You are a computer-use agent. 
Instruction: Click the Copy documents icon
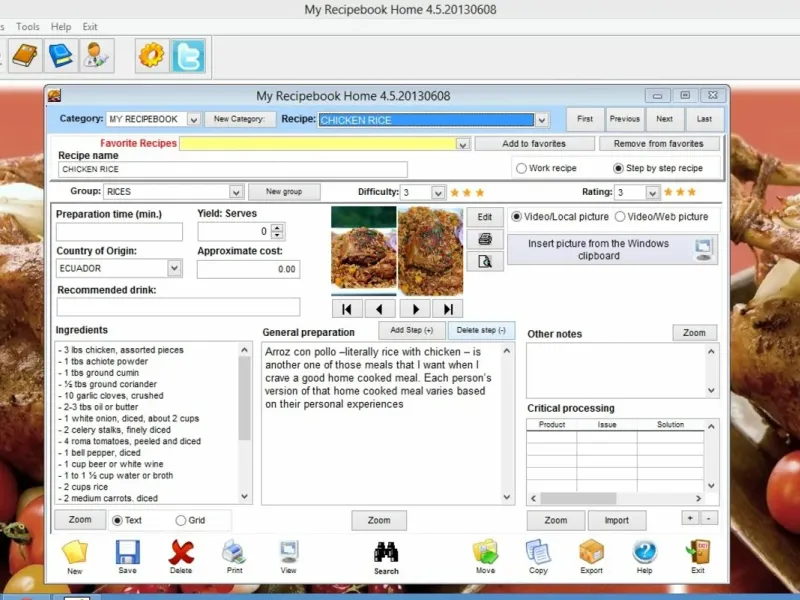pos(538,557)
